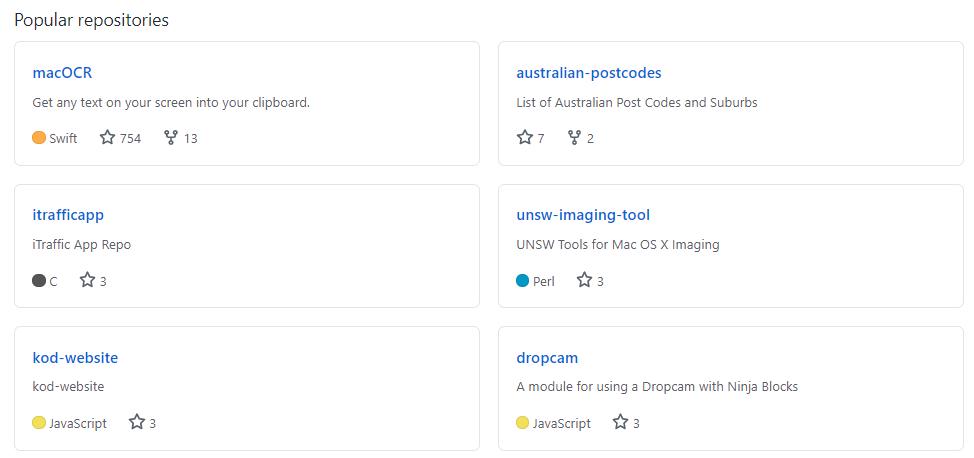Click the orange Swift language dot
974x458 pixels.
[39, 138]
